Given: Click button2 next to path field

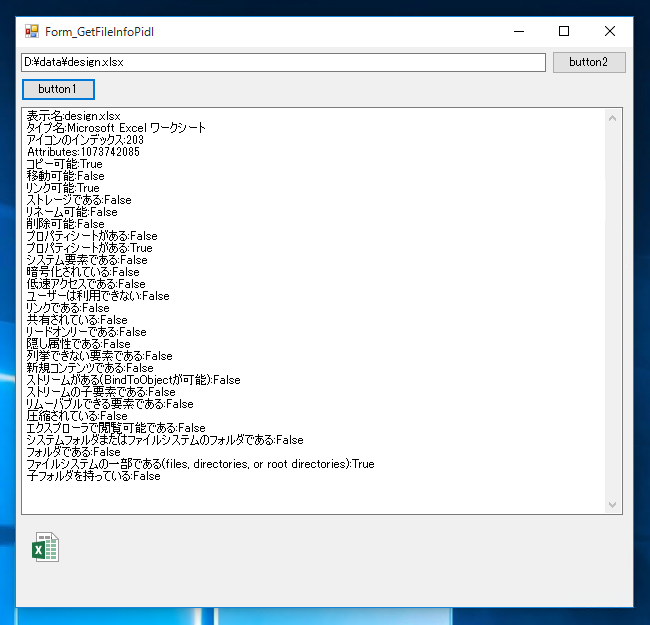Looking at the screenshot, I should tap(589, 62).
